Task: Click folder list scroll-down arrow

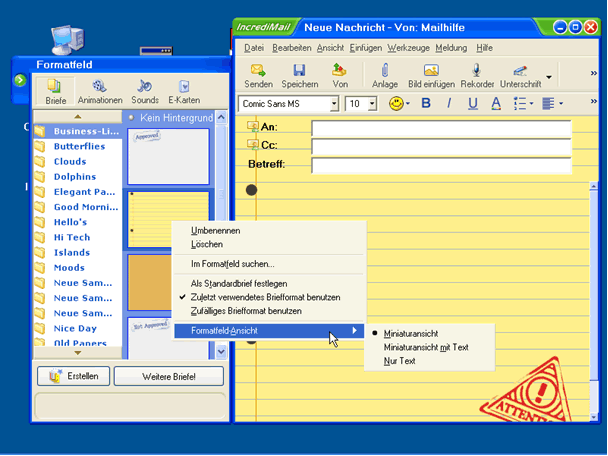Action: tap(78, 353)
